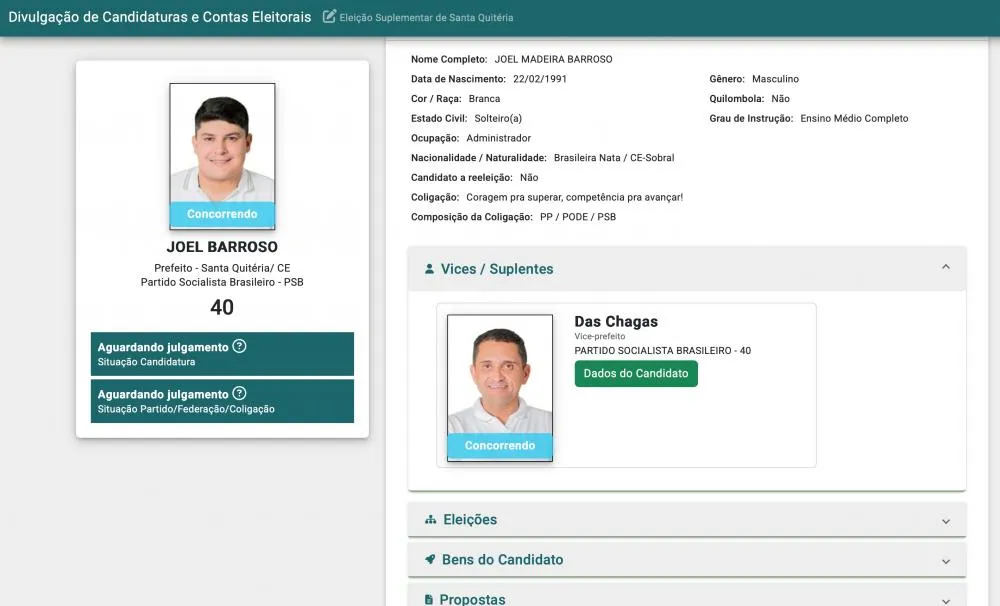
Task: Open the Eleição Suplementar de Santa Quitéria link
Action: tap(426, 18)
